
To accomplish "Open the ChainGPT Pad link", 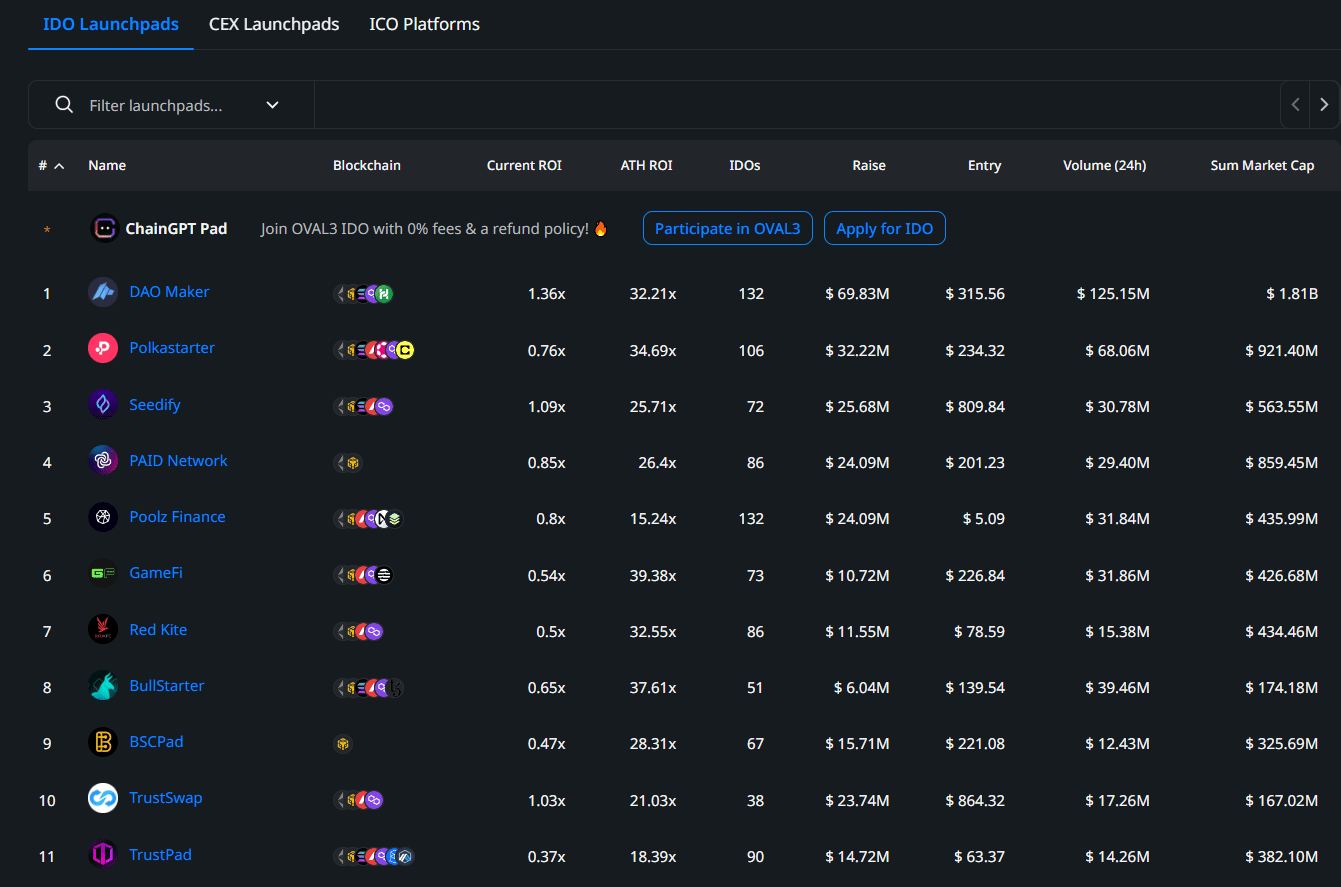I will tap(176, 228).
